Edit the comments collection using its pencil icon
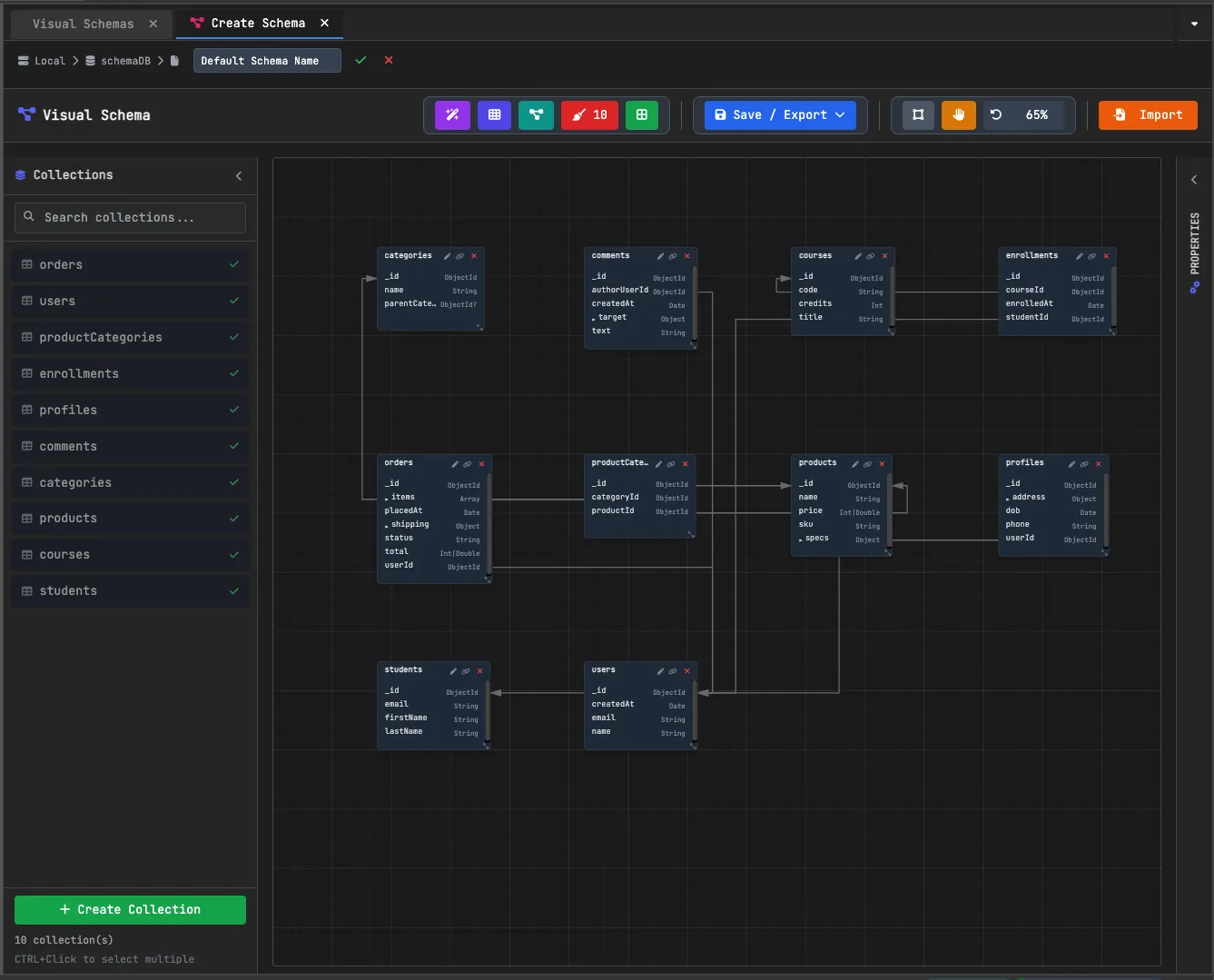Screen dimensions: 1214x980 [660, 256]
